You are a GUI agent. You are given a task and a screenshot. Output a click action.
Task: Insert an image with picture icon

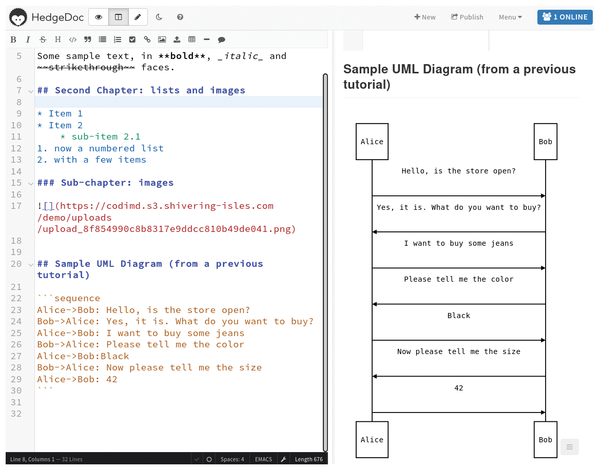(x=162, y=39)
